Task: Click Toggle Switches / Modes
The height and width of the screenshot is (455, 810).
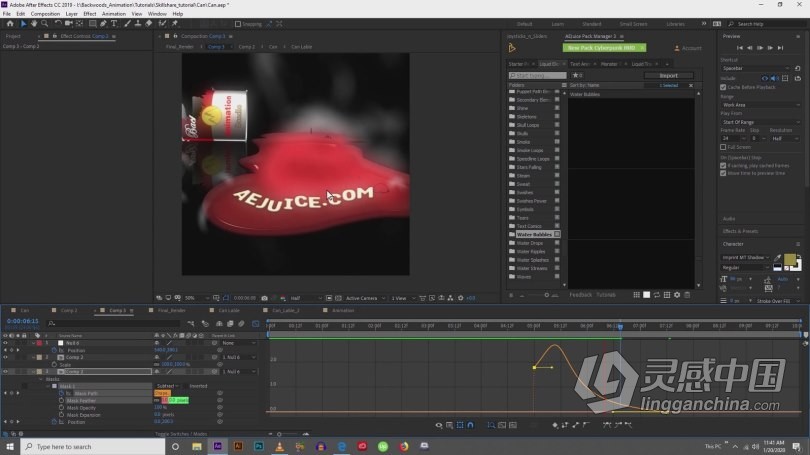Action: click(181, 434)
